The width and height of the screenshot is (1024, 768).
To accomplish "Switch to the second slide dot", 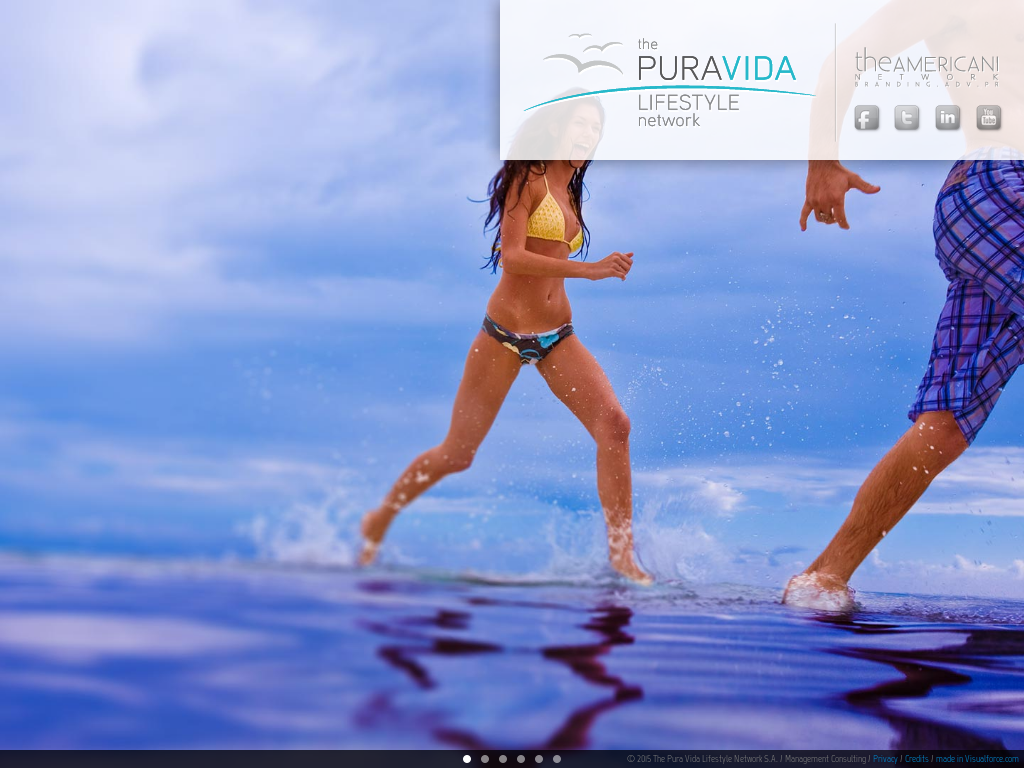I will (x=485, y=759).
